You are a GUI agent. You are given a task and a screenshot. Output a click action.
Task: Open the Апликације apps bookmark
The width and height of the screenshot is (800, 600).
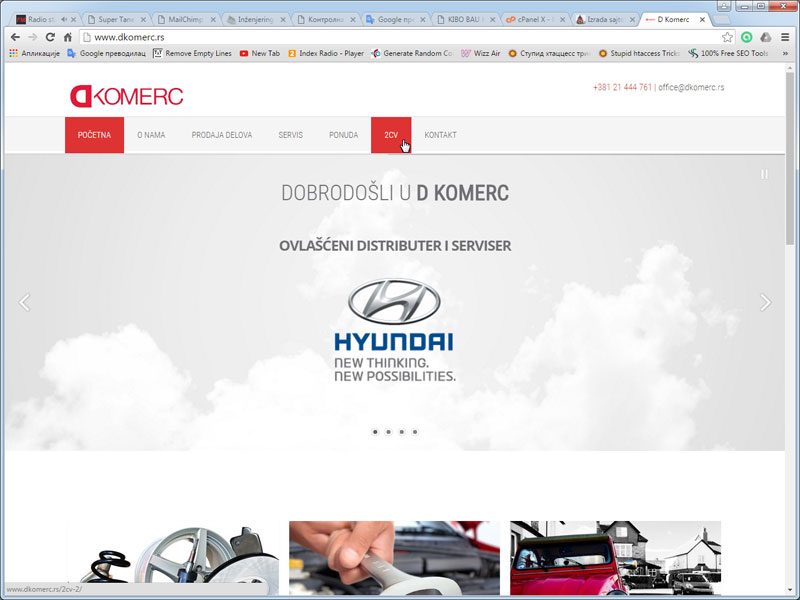[34, 53]
